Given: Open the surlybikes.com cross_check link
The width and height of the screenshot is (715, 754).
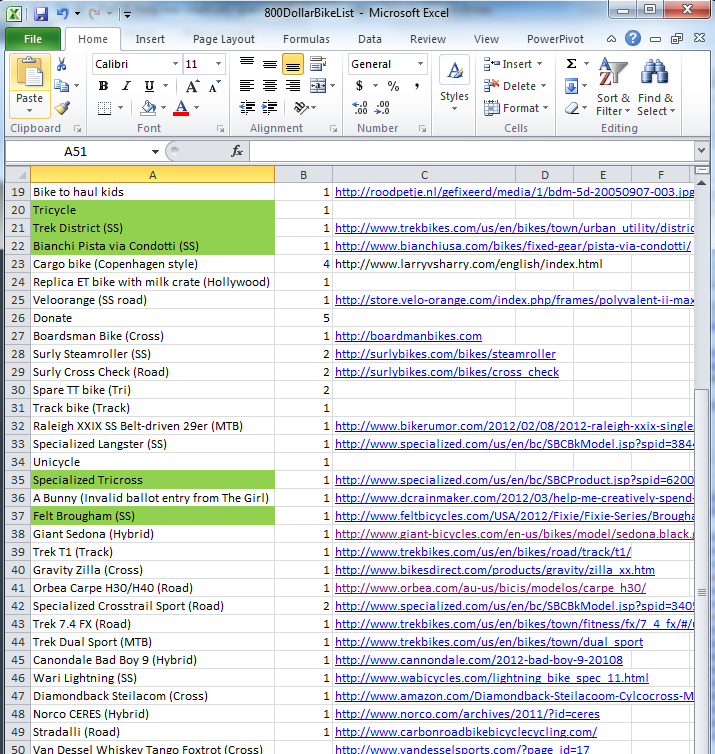Looking at the screenshot, I should click(447, 372).
